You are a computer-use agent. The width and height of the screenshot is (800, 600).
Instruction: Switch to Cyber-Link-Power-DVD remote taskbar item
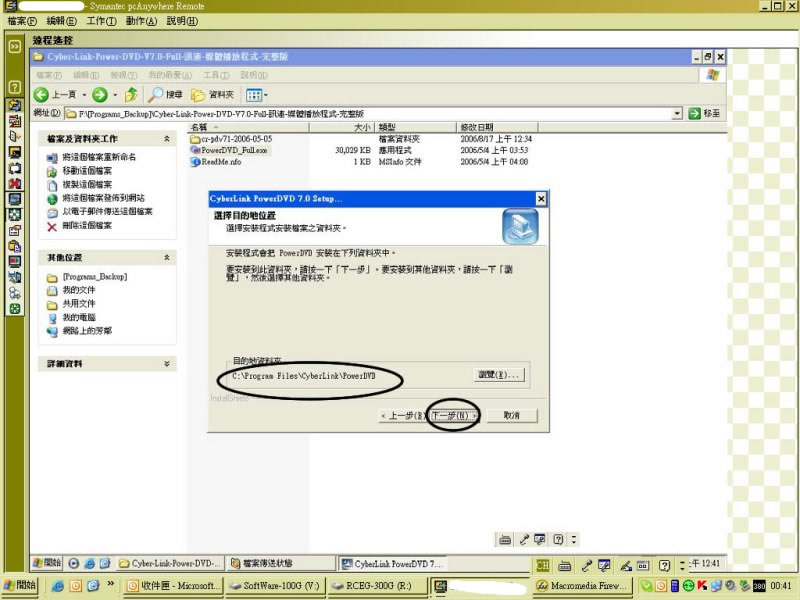coord(170,563)
